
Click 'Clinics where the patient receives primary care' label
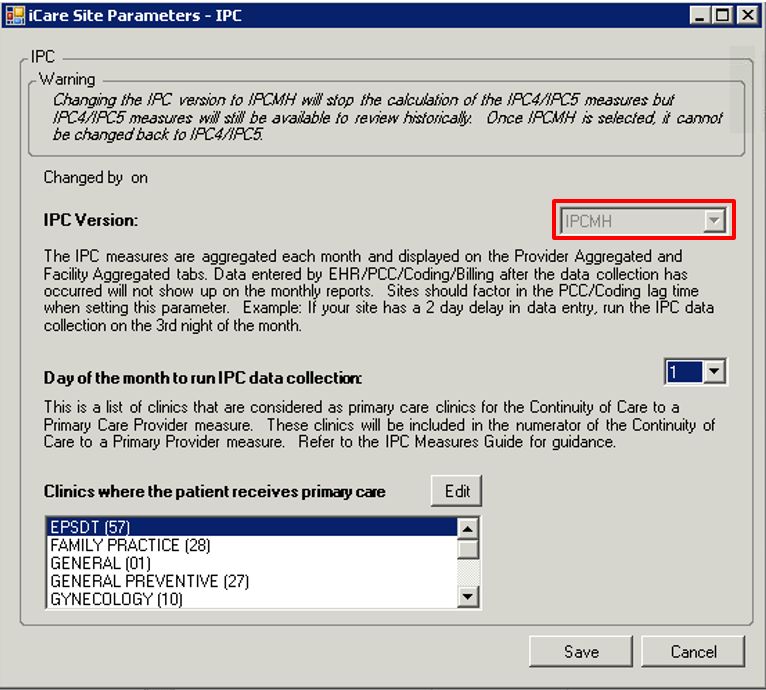click(x=214, y=491)
